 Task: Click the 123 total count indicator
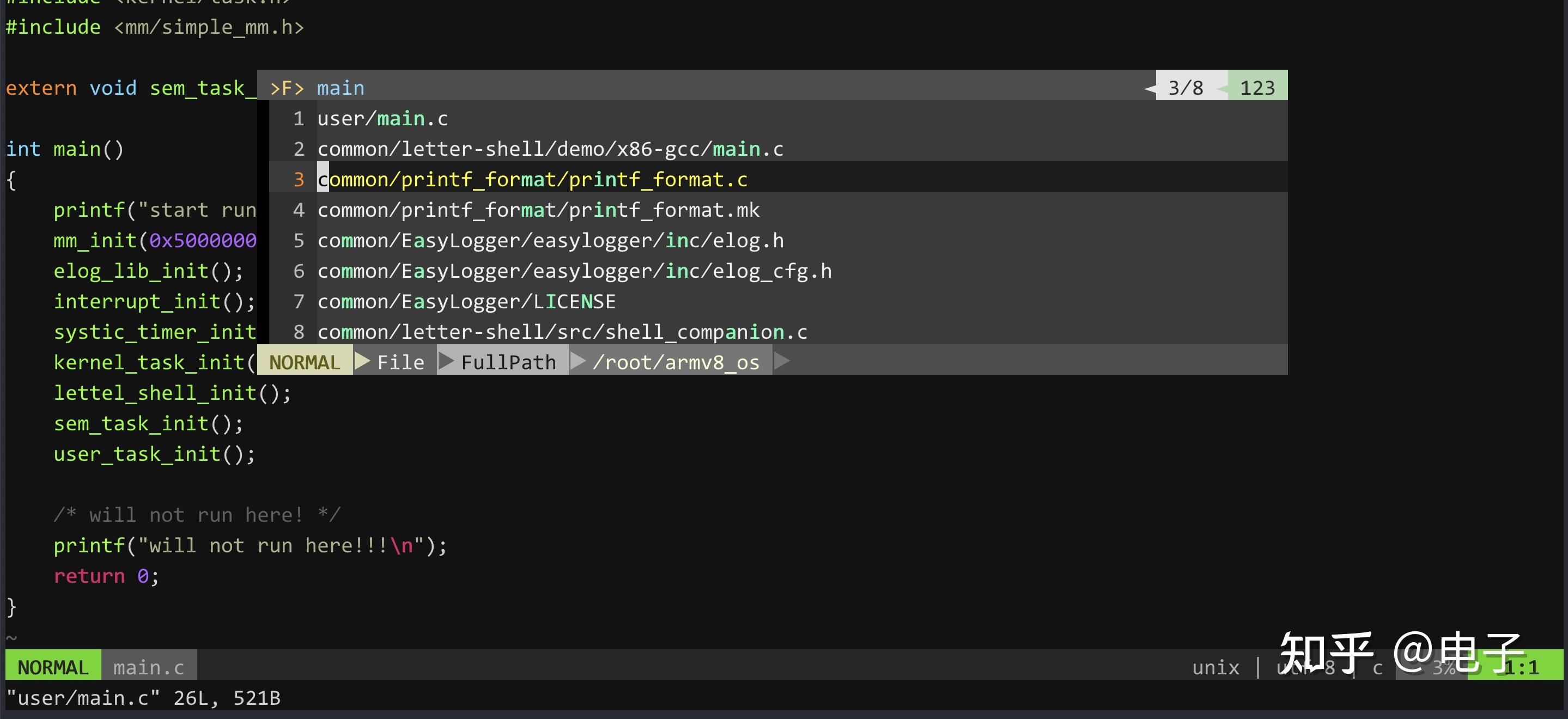1257,88
